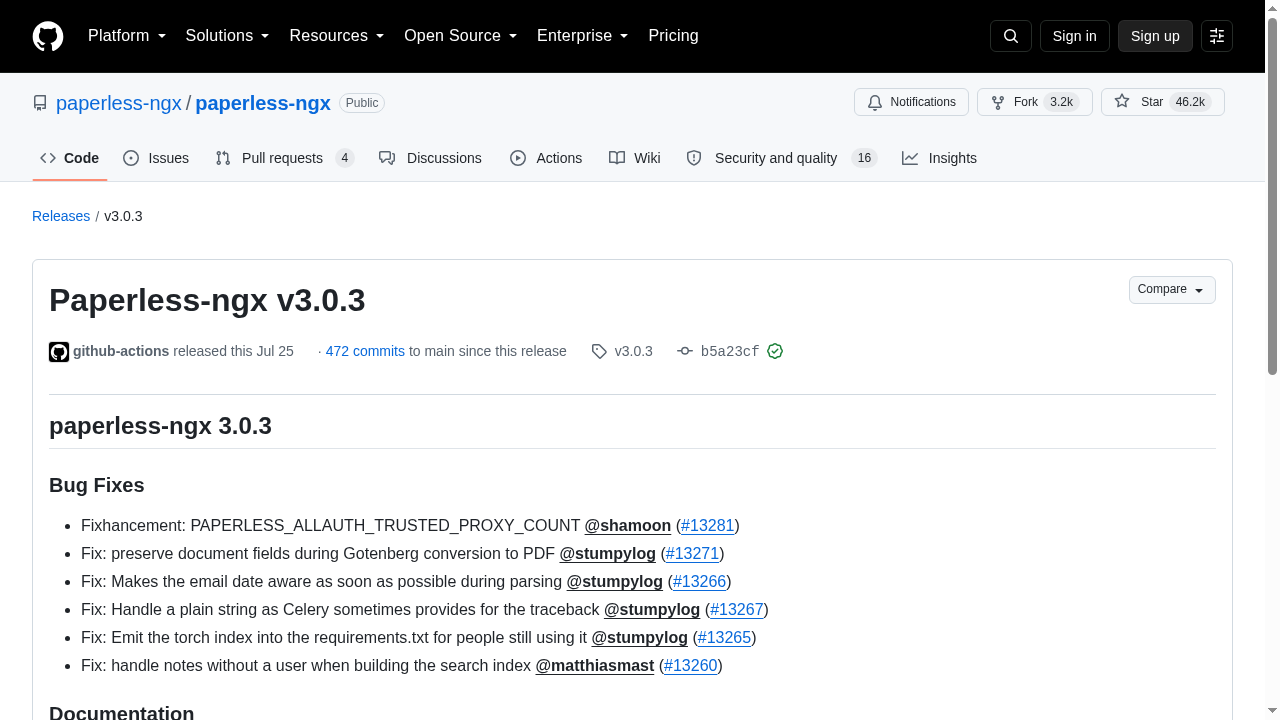Image resolution: width=1280 pixels, height=720 pixels.
Task: Open appearance settings sliders icon
Action: point(1217,36)
